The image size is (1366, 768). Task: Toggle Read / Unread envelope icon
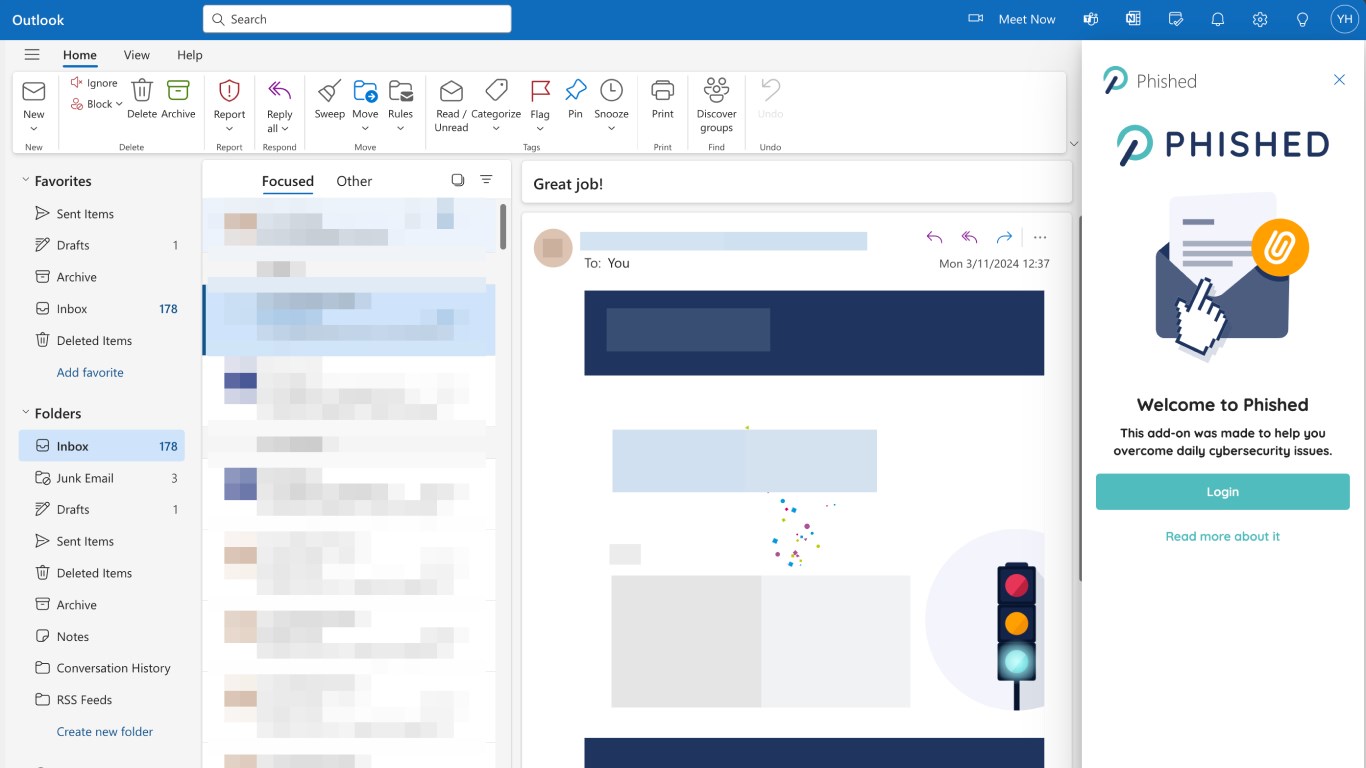451,91
